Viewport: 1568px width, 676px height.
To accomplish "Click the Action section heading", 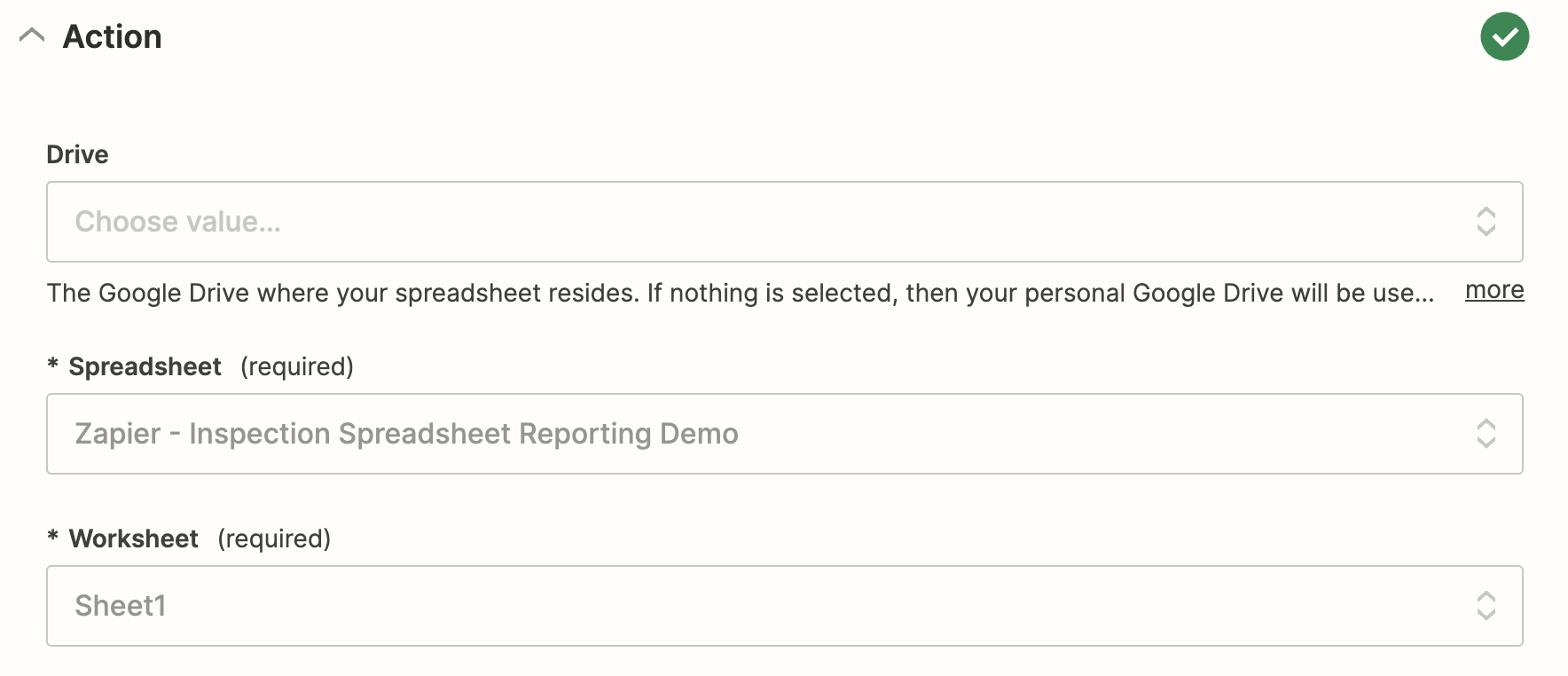I will pos(113,36).
